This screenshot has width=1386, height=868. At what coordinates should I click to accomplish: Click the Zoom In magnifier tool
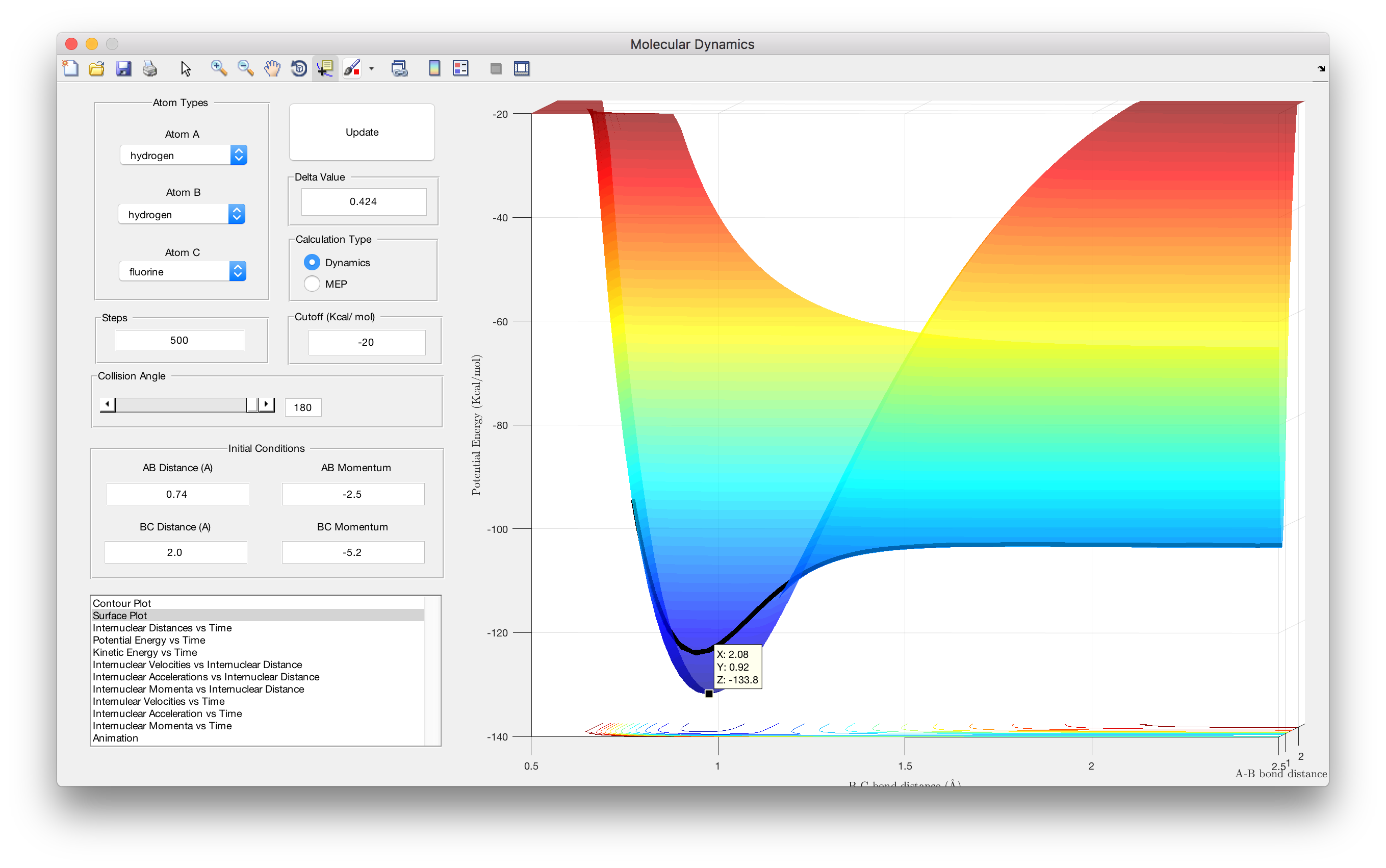click(218, 69)
